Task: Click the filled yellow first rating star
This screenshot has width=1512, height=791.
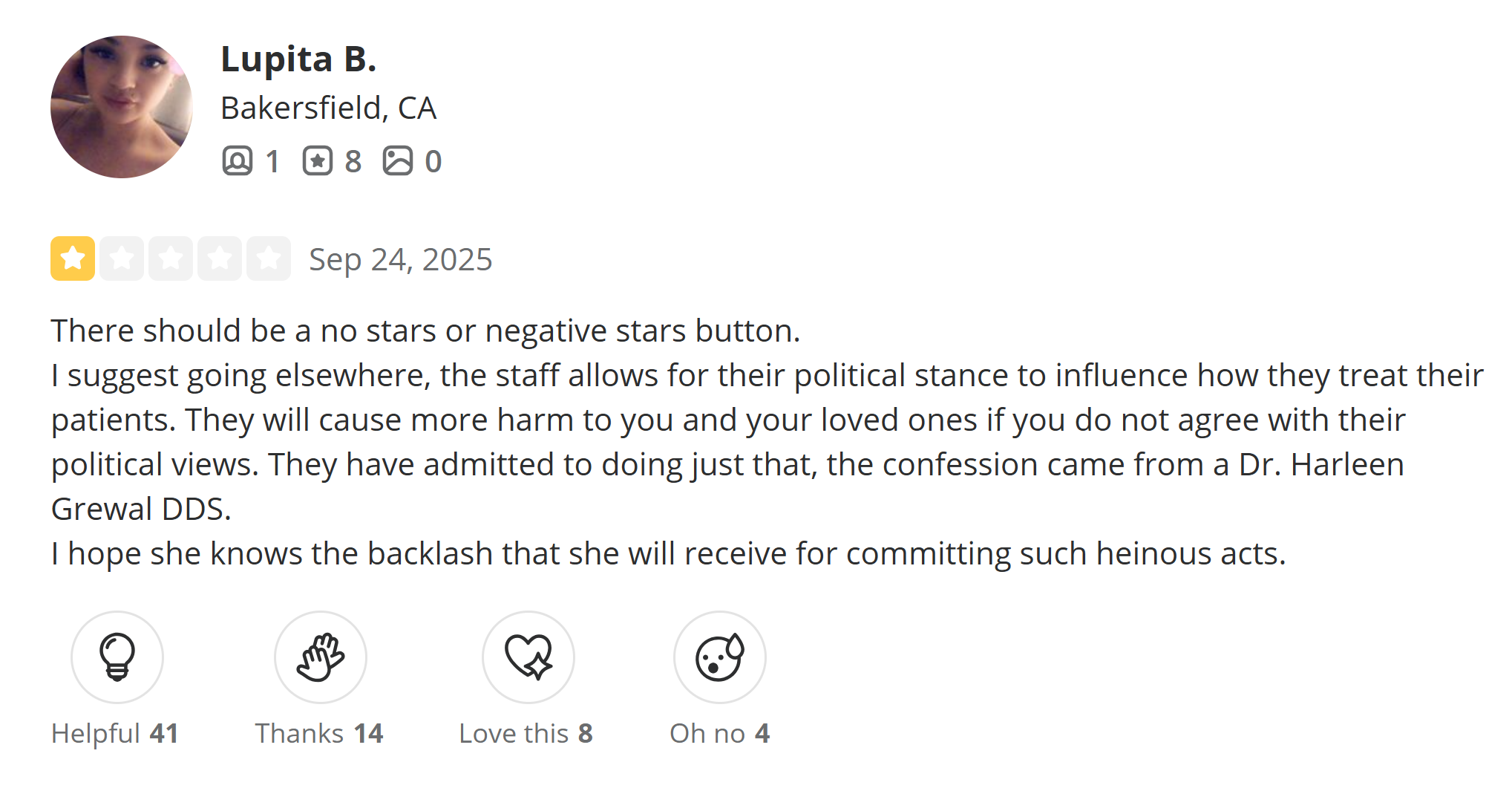Action: (73, 258)
